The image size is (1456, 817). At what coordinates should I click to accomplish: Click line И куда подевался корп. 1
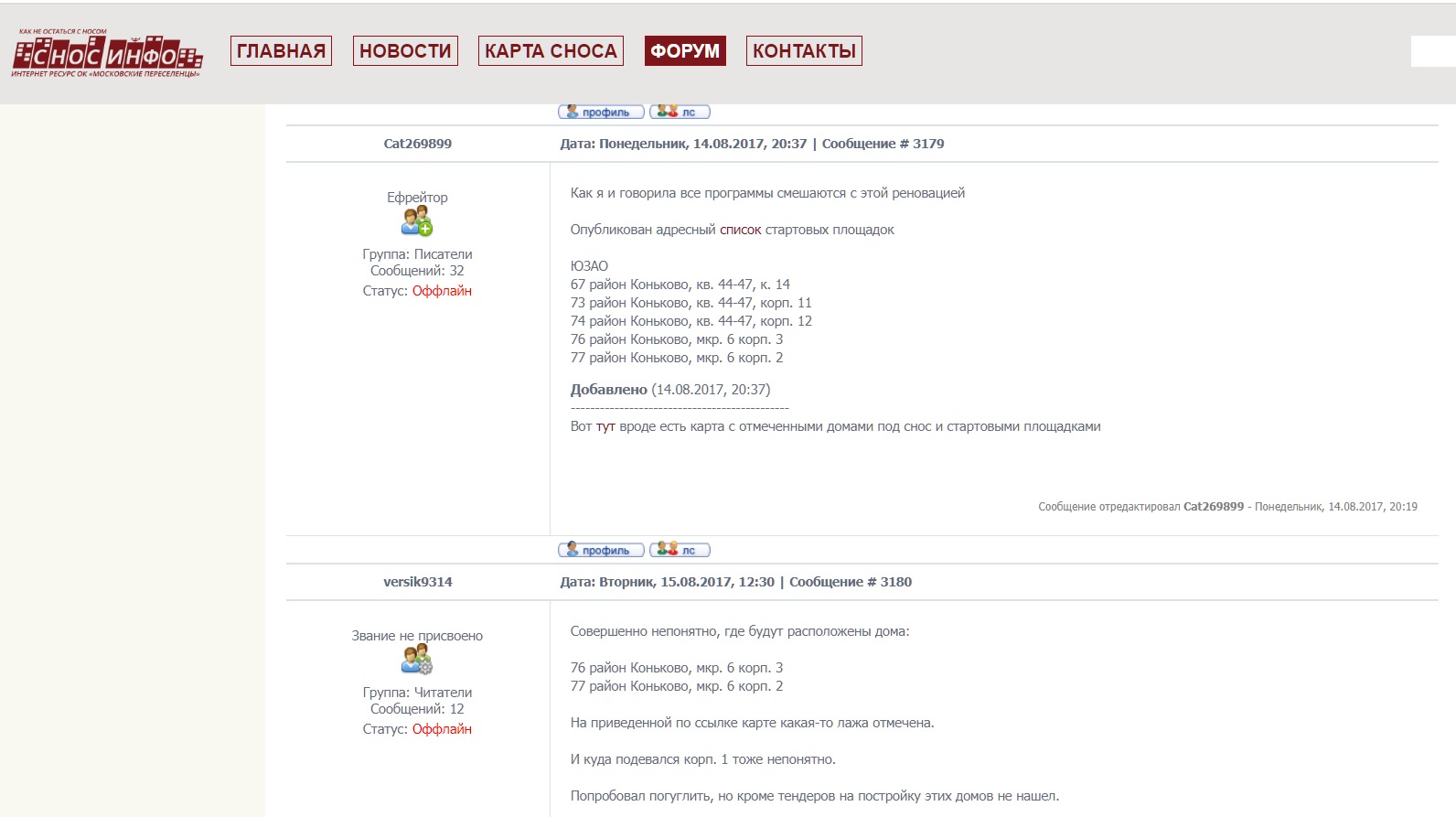point(703,759)
